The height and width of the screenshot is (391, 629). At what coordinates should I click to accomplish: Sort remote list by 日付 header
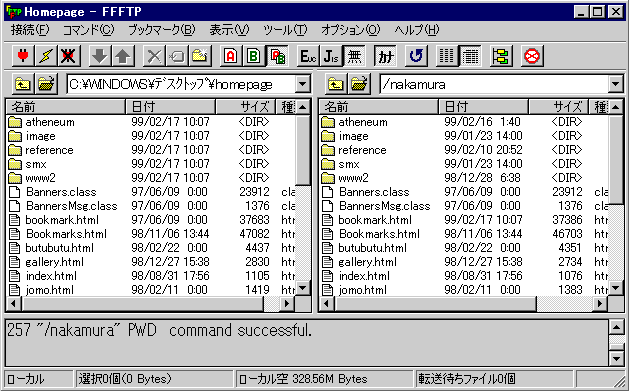pyautogui.click(x=483, y=107)
